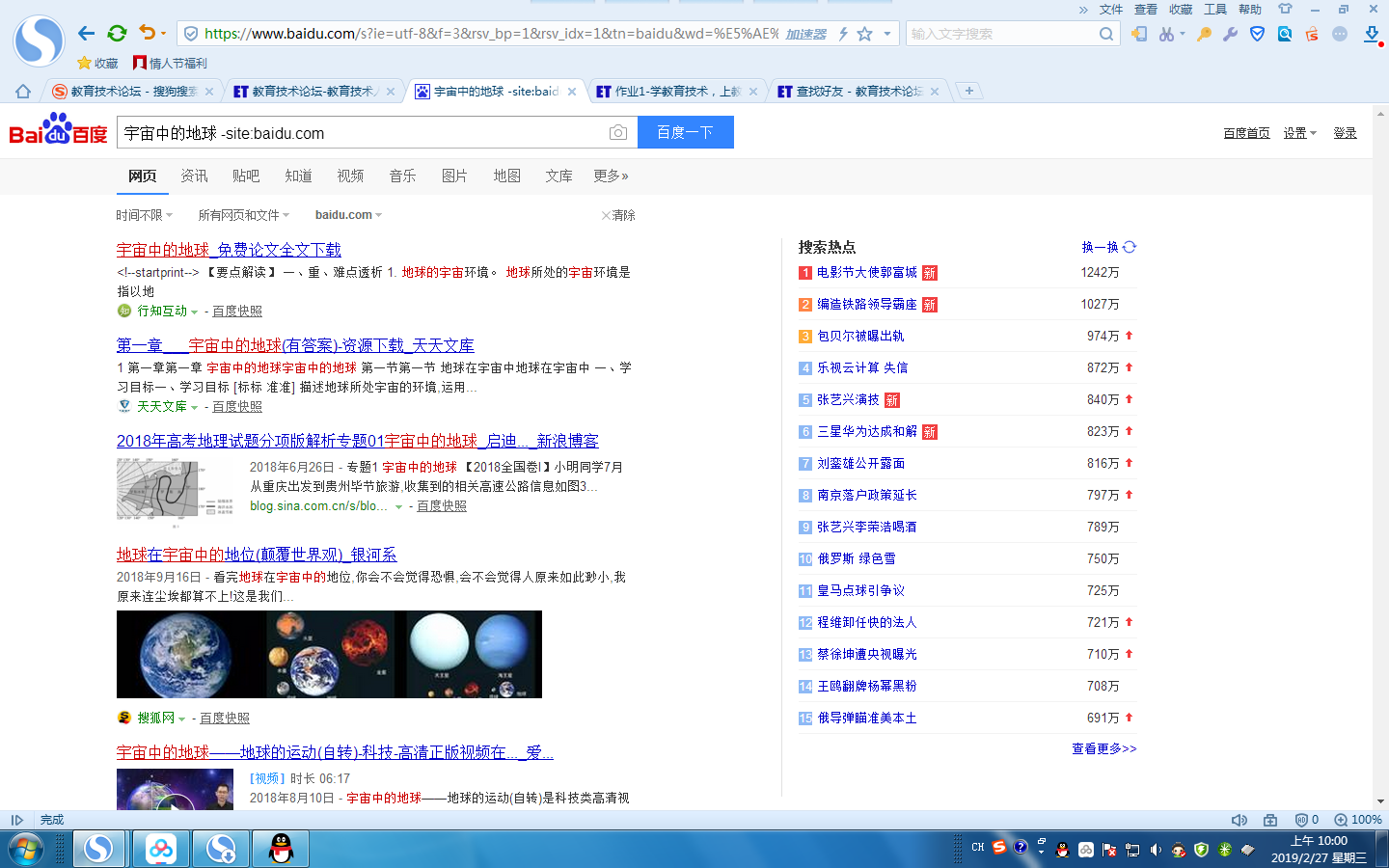Open 地球在宇宙中的地位 result link

(x=257, y=555)
